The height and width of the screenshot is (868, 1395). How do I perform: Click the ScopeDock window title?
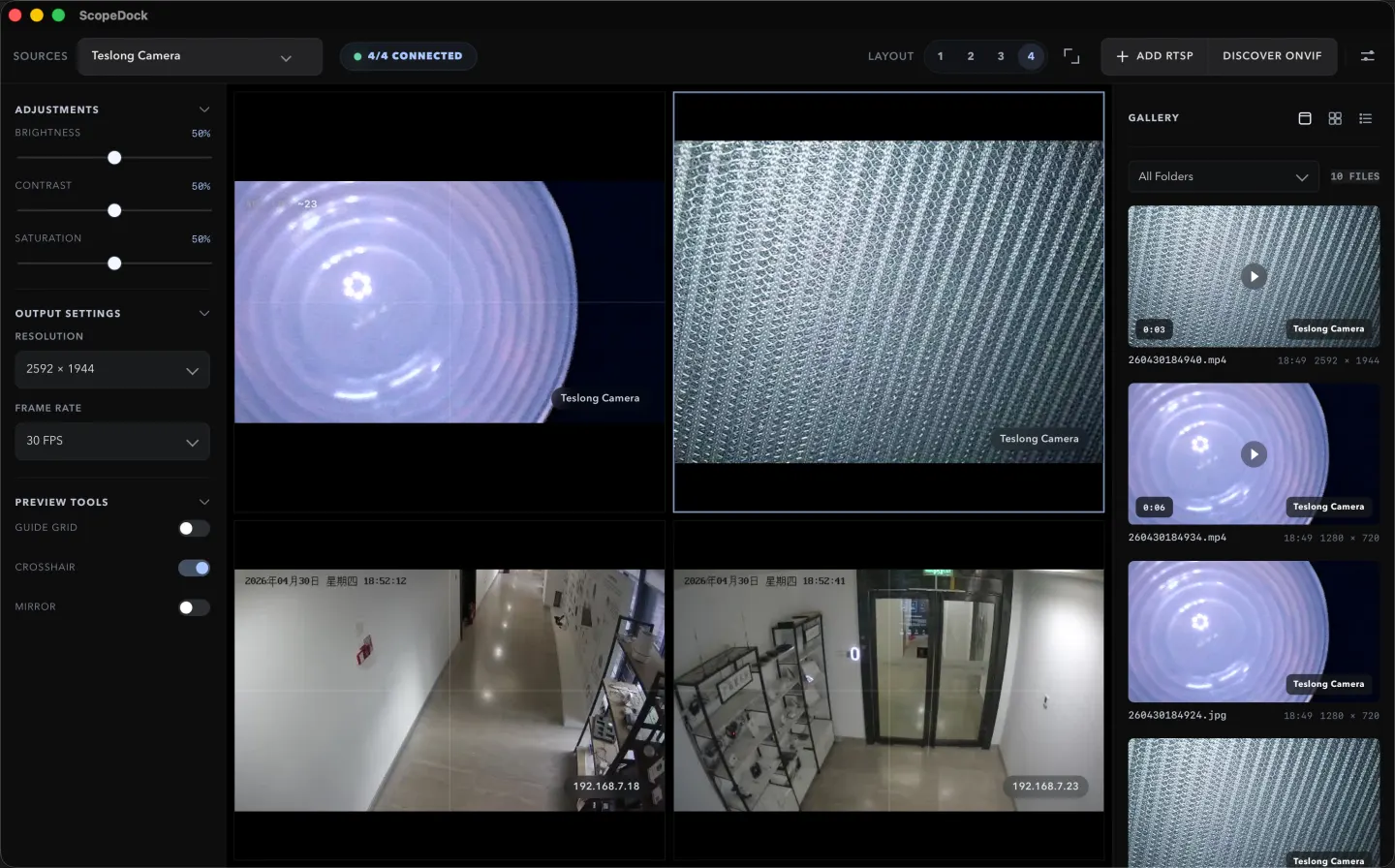click(113, 15)
